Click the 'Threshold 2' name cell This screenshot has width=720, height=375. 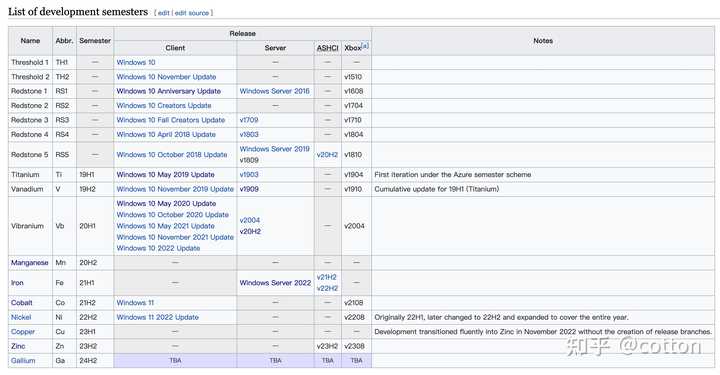click(30, 77)
